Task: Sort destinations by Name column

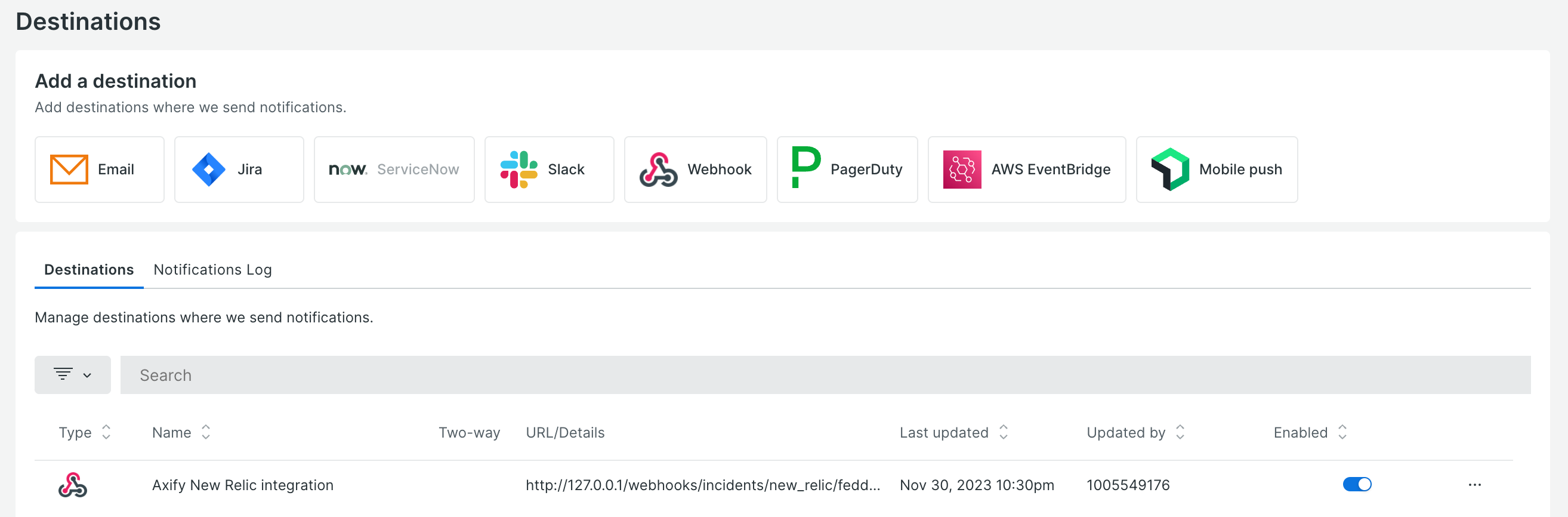Action: [206, 432]
